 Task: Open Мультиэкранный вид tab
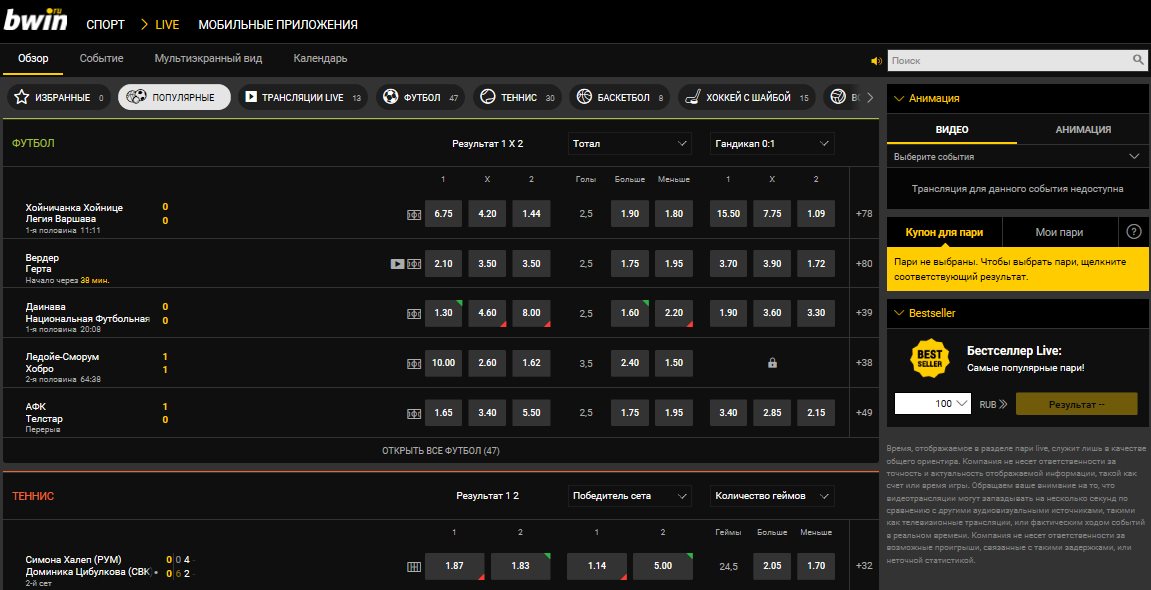coord(208,58)
